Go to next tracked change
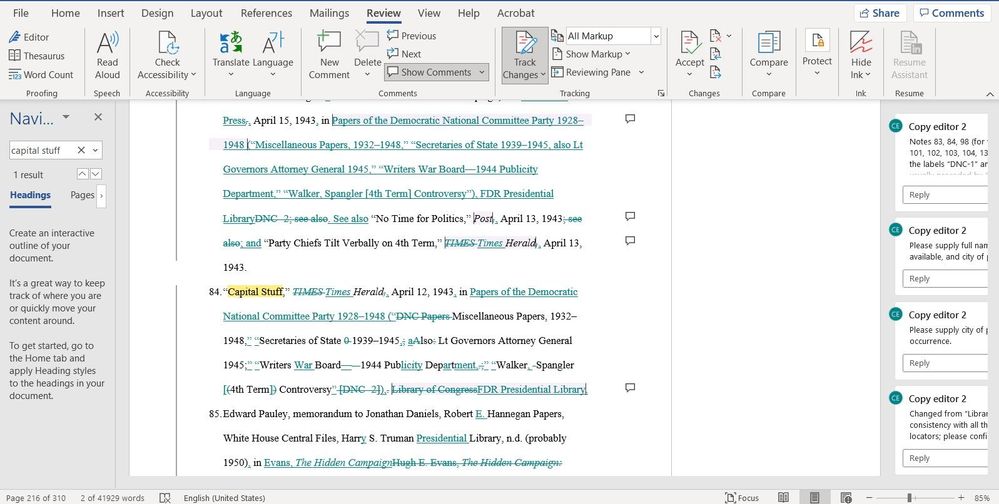The width and height of the screenshot is (999, 504). 715,73
